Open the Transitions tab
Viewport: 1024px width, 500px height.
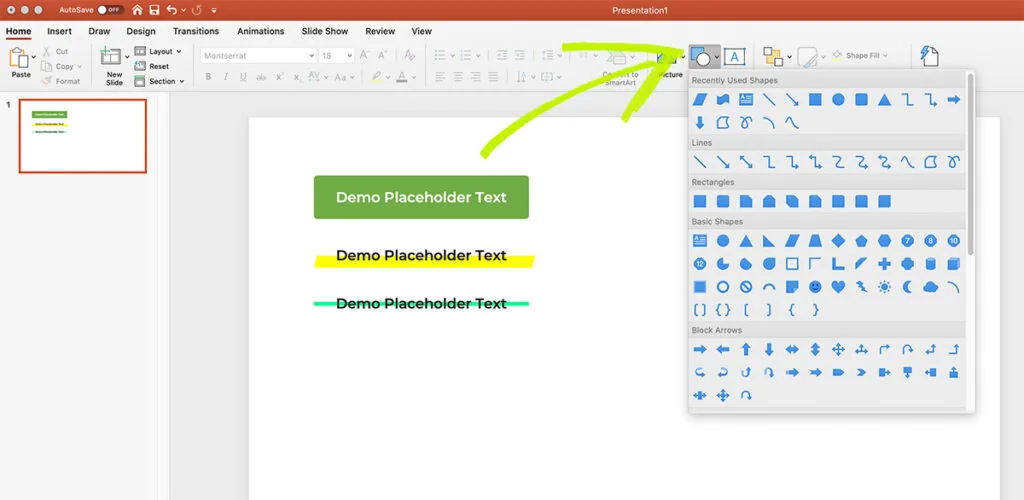196,31
